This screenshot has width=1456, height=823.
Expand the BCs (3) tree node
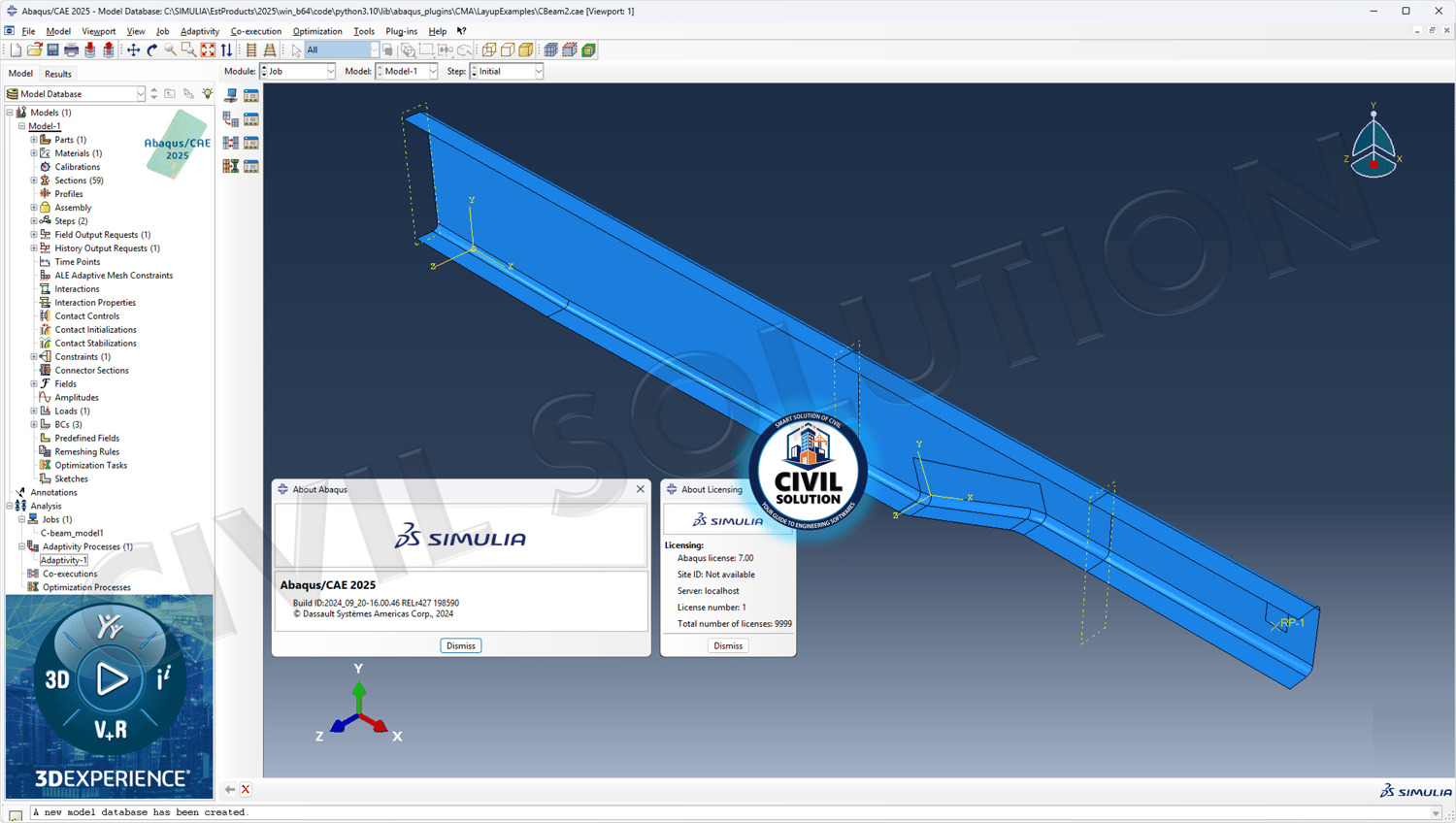[x=34, y=424]
